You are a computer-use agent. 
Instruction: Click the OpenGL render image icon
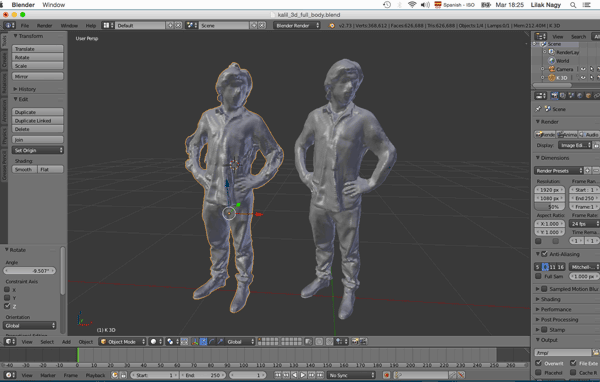[x=355, y=341]
